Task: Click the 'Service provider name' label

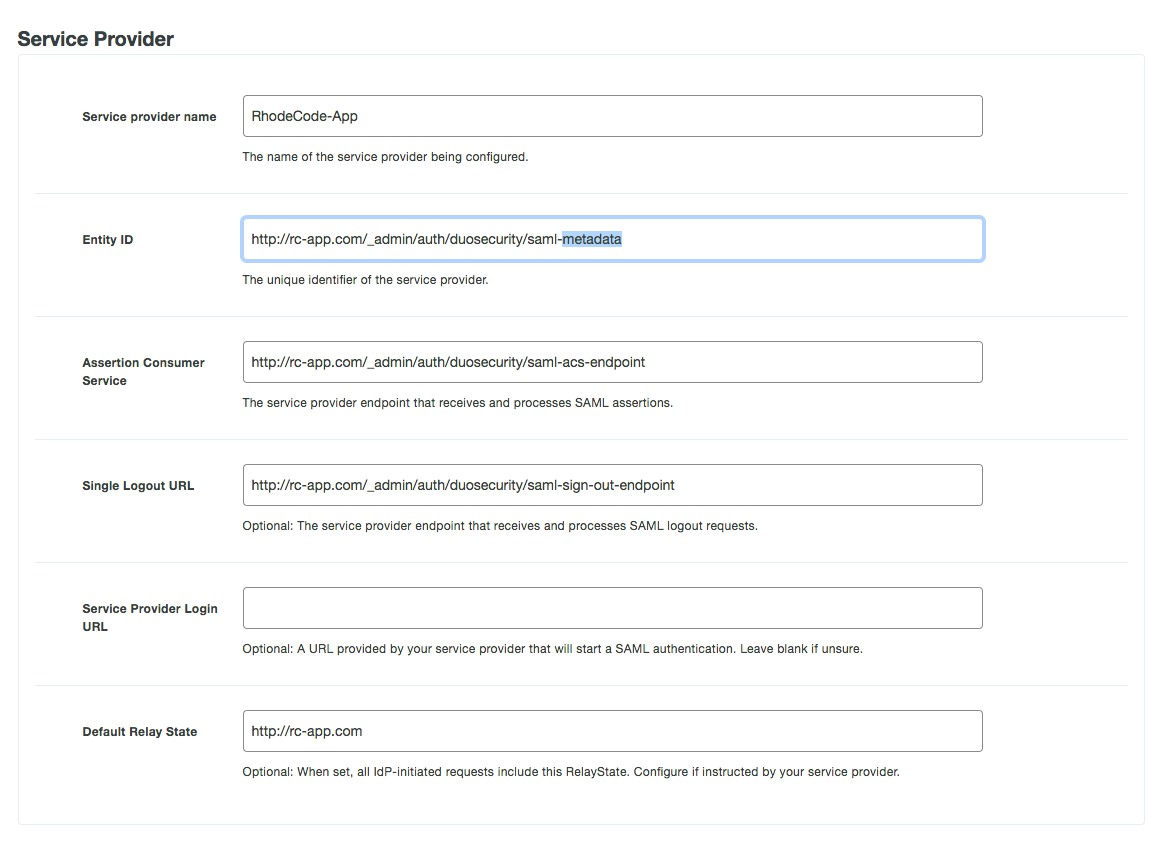Action: 149,117
